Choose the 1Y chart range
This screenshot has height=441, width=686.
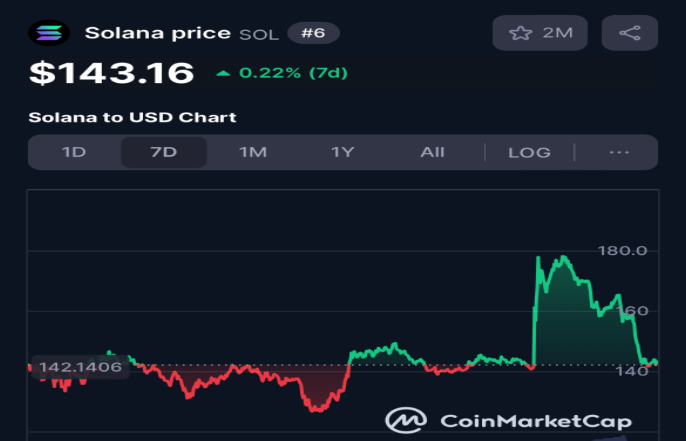point(343,152)
